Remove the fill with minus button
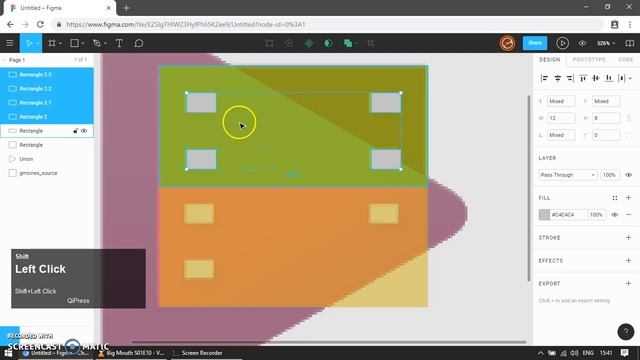The width and height of the screenshot is (640, 360). pos(629,215)
